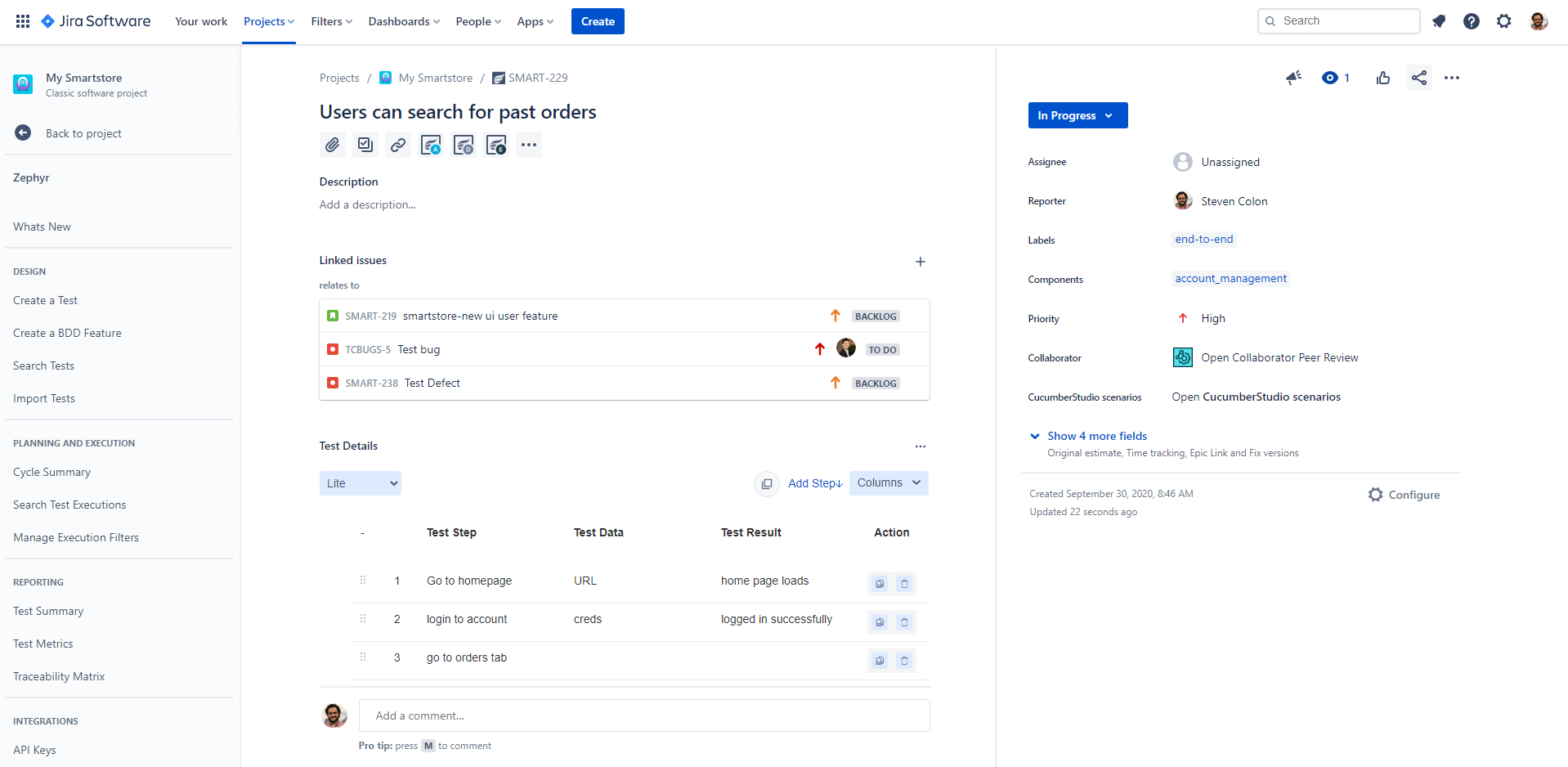Delete the 'go to orders tab' step

pos(904,661)
